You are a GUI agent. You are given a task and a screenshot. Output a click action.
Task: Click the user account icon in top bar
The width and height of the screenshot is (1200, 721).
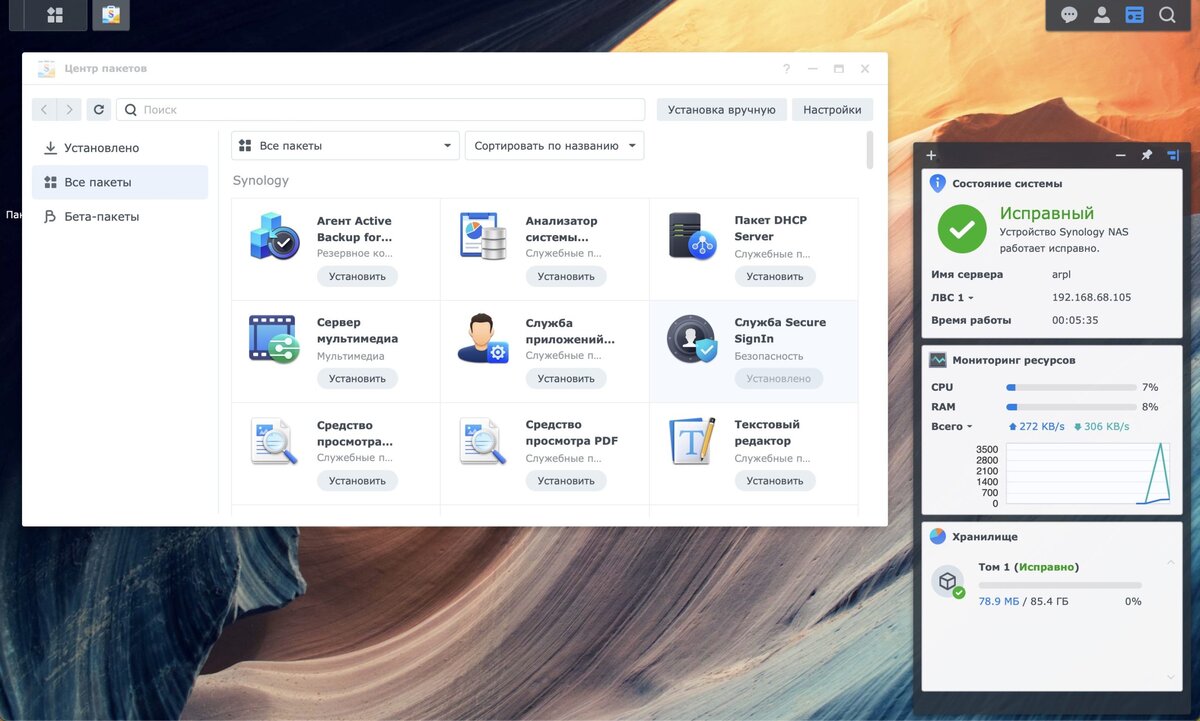(x=1101, y=15)
